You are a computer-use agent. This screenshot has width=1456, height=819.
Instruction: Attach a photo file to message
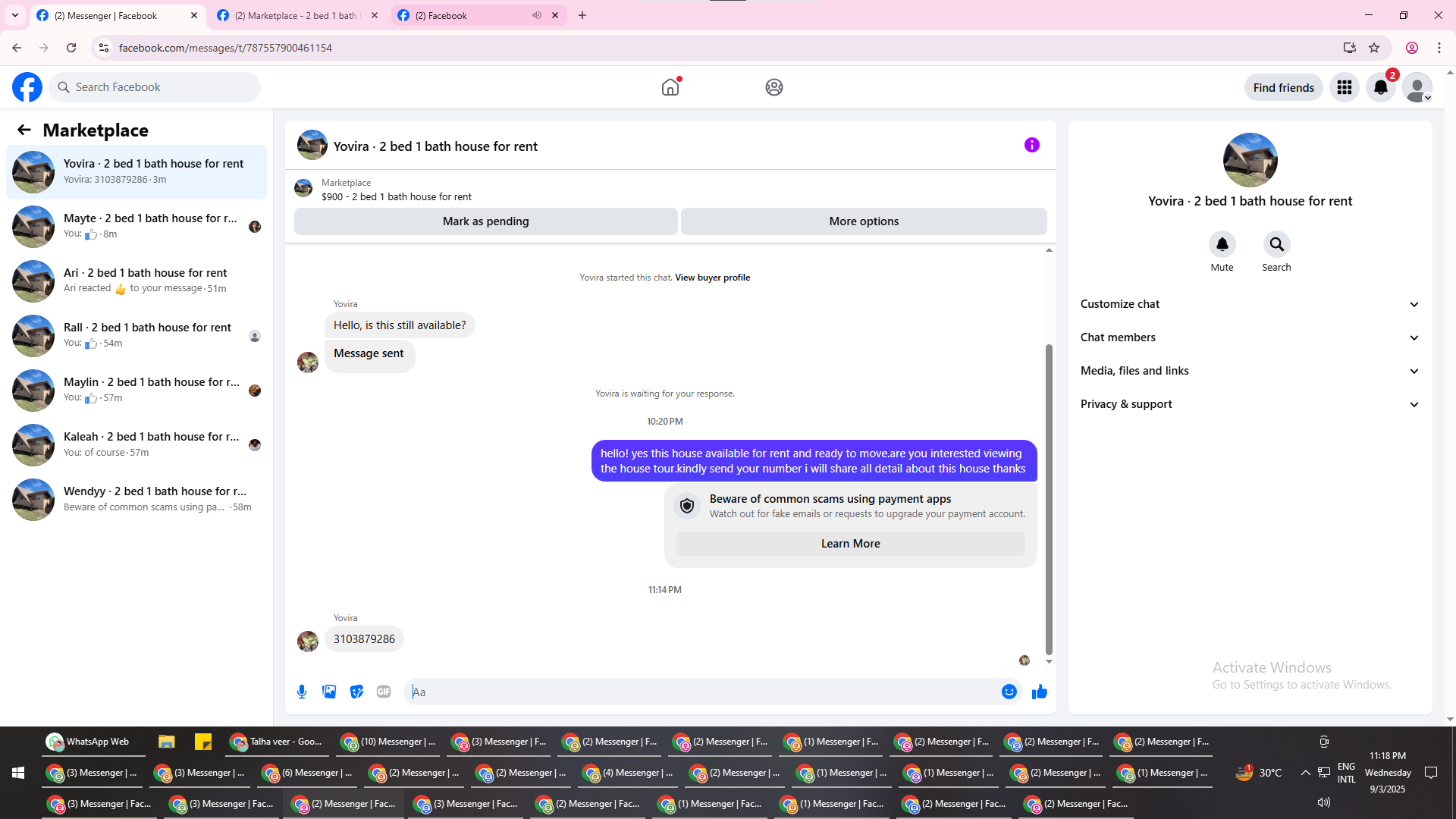[x=329, y=692]
